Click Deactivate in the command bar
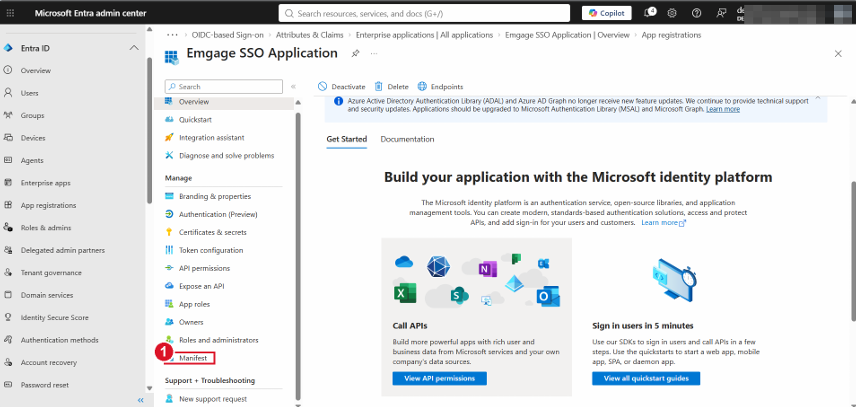Screen dimensions: 856x407 tap(342, 86)
